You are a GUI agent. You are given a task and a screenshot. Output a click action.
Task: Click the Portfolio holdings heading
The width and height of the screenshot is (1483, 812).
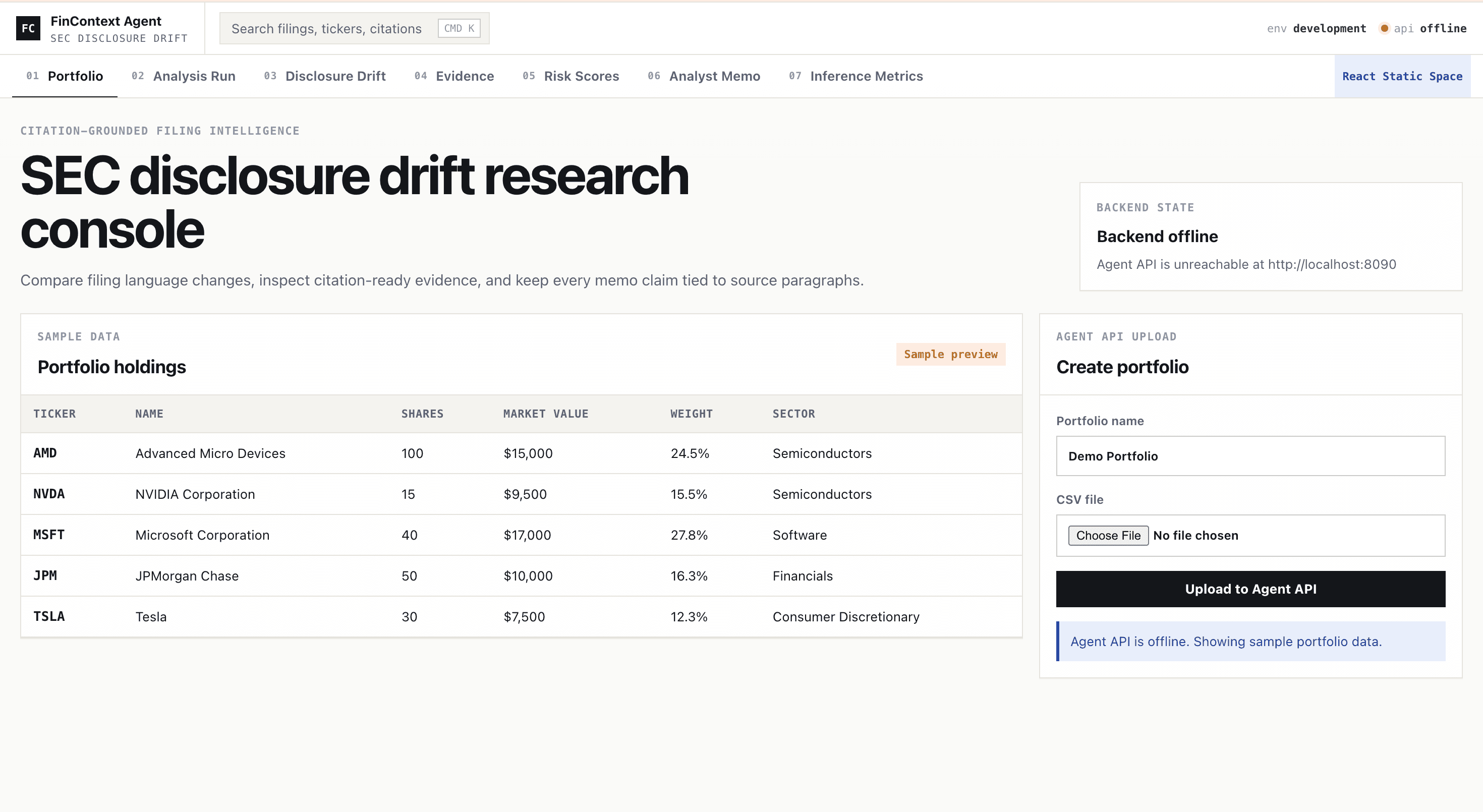pyautogui.click(x=111, y=367)
